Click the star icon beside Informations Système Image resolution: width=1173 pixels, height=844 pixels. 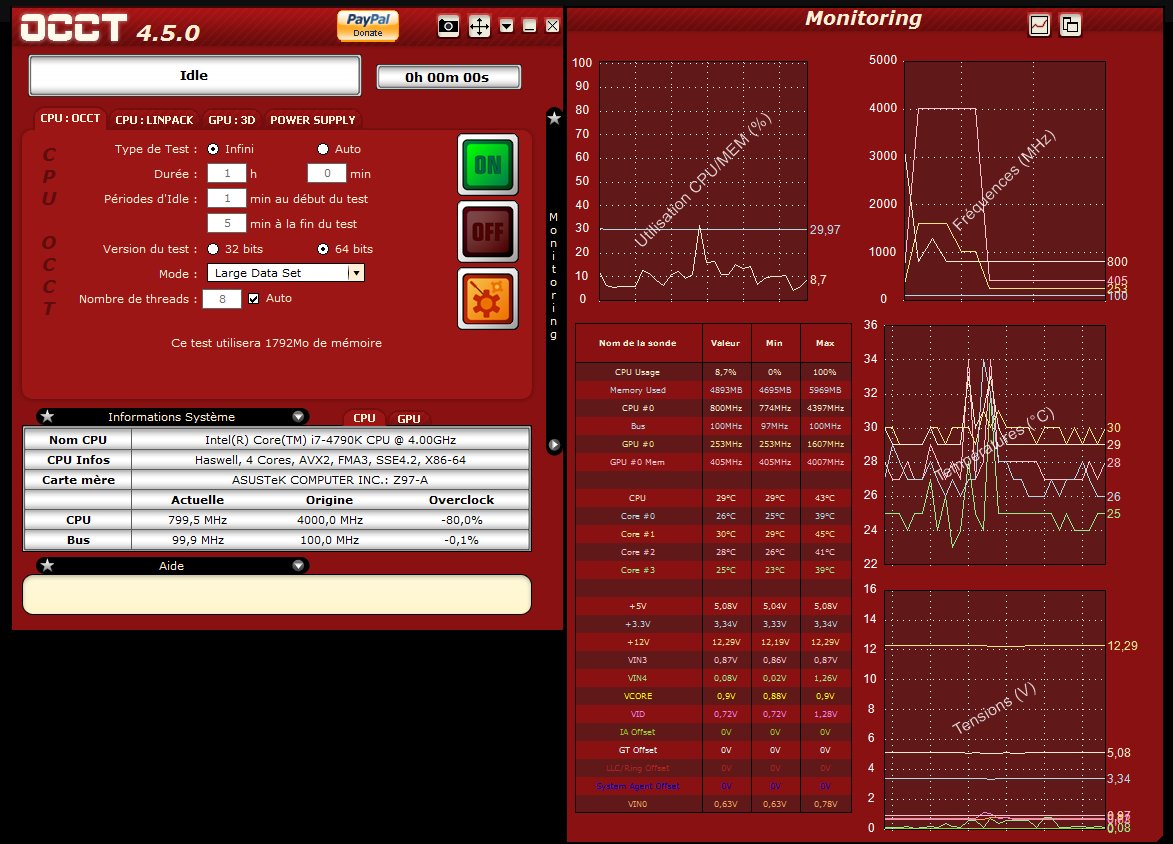pos(47,417)
